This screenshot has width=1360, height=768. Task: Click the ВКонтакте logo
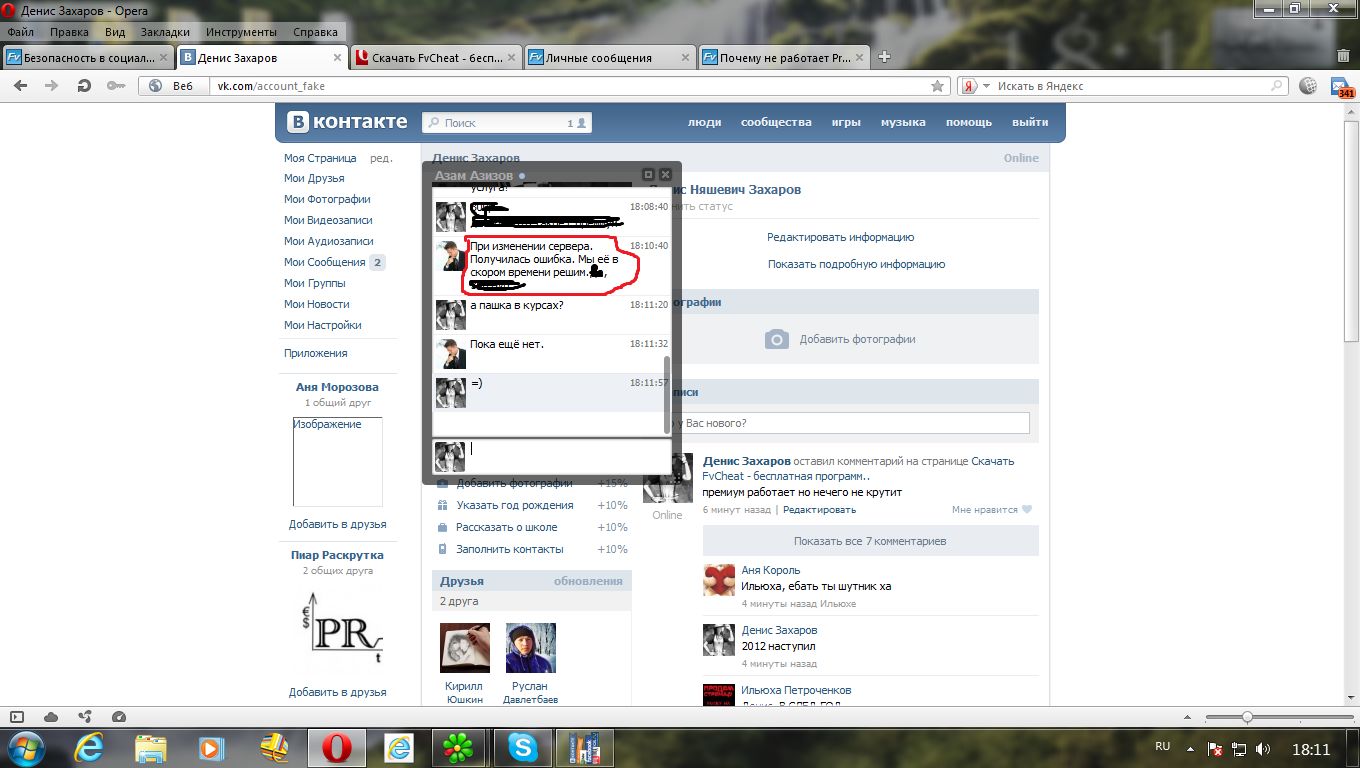point(348,122)
